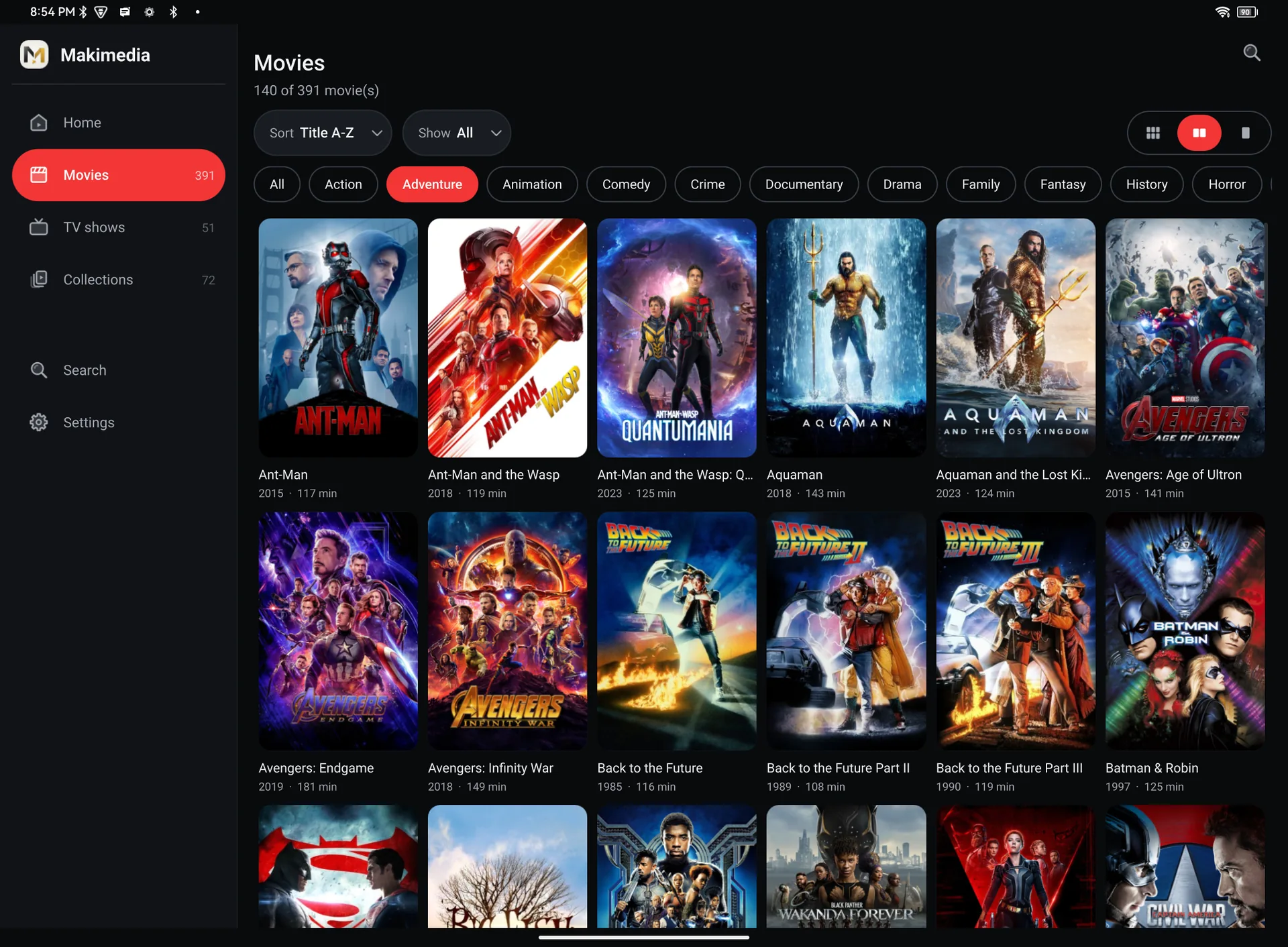Filter by Comedy genre
Image resolution: width=1288 pixels, height=947 pixels.
pyautogui.click(x=627, y=184)
